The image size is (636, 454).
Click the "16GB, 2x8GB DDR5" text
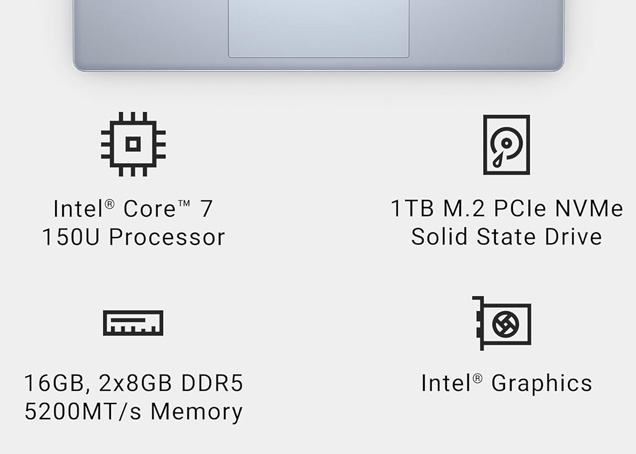point(133,383)
